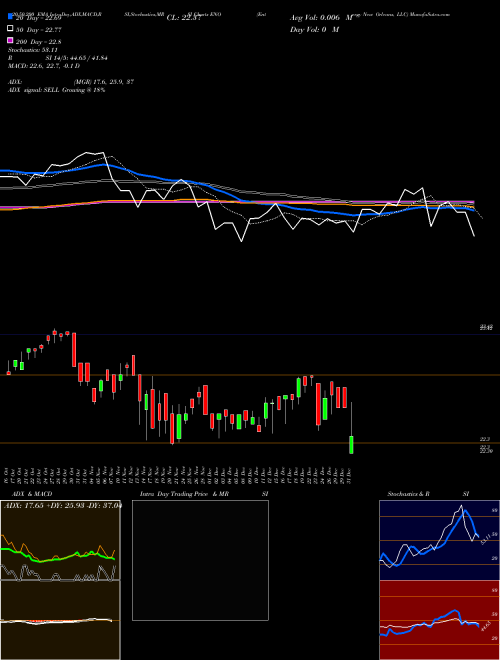Select the '200 Day = 22.8' legend text
The image size is (500, 660).
pyautogui.click(x=38, y=42)
